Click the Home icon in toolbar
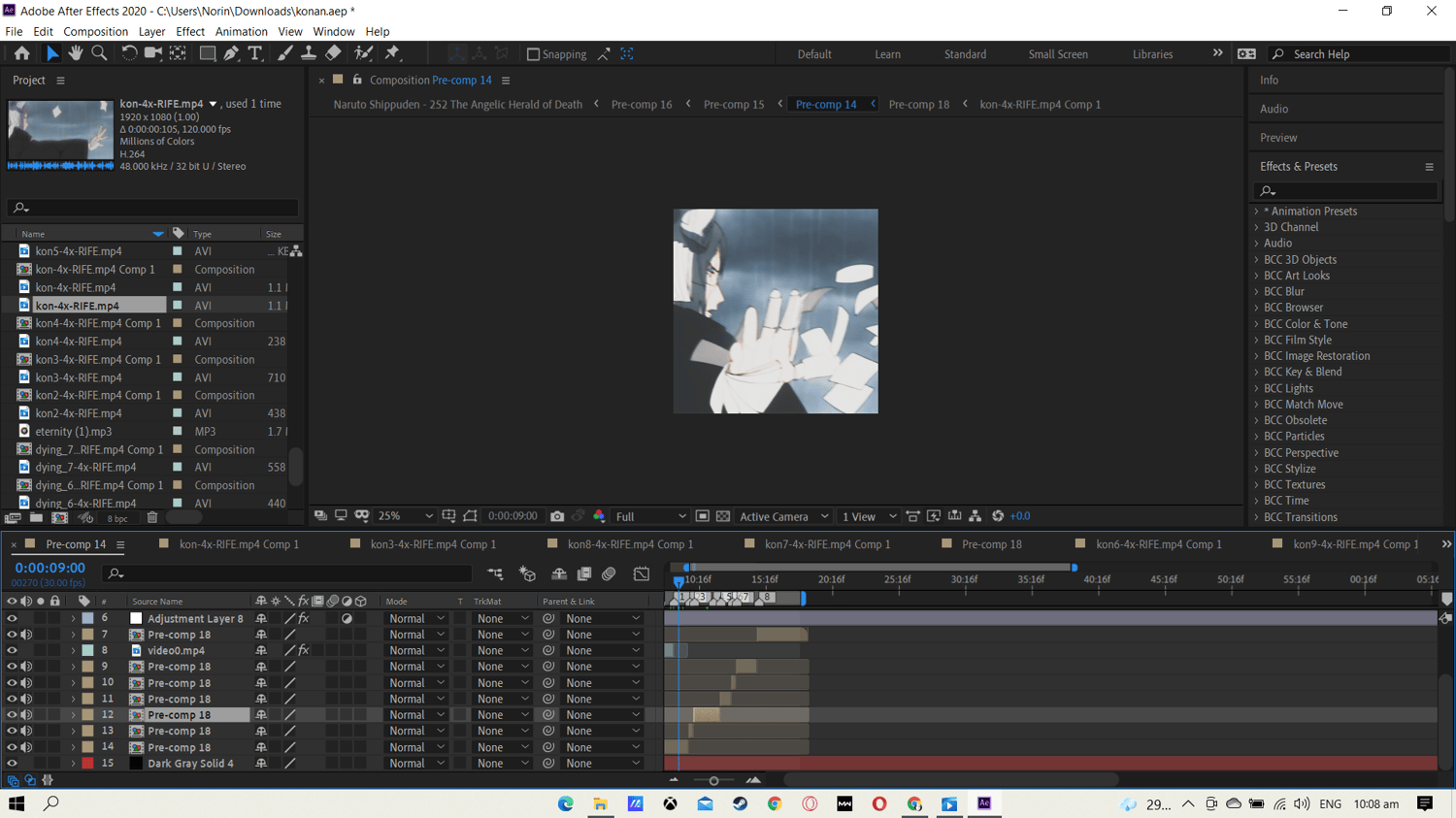The width and height of the screenshot is (1456, 818). click(21, 53)
